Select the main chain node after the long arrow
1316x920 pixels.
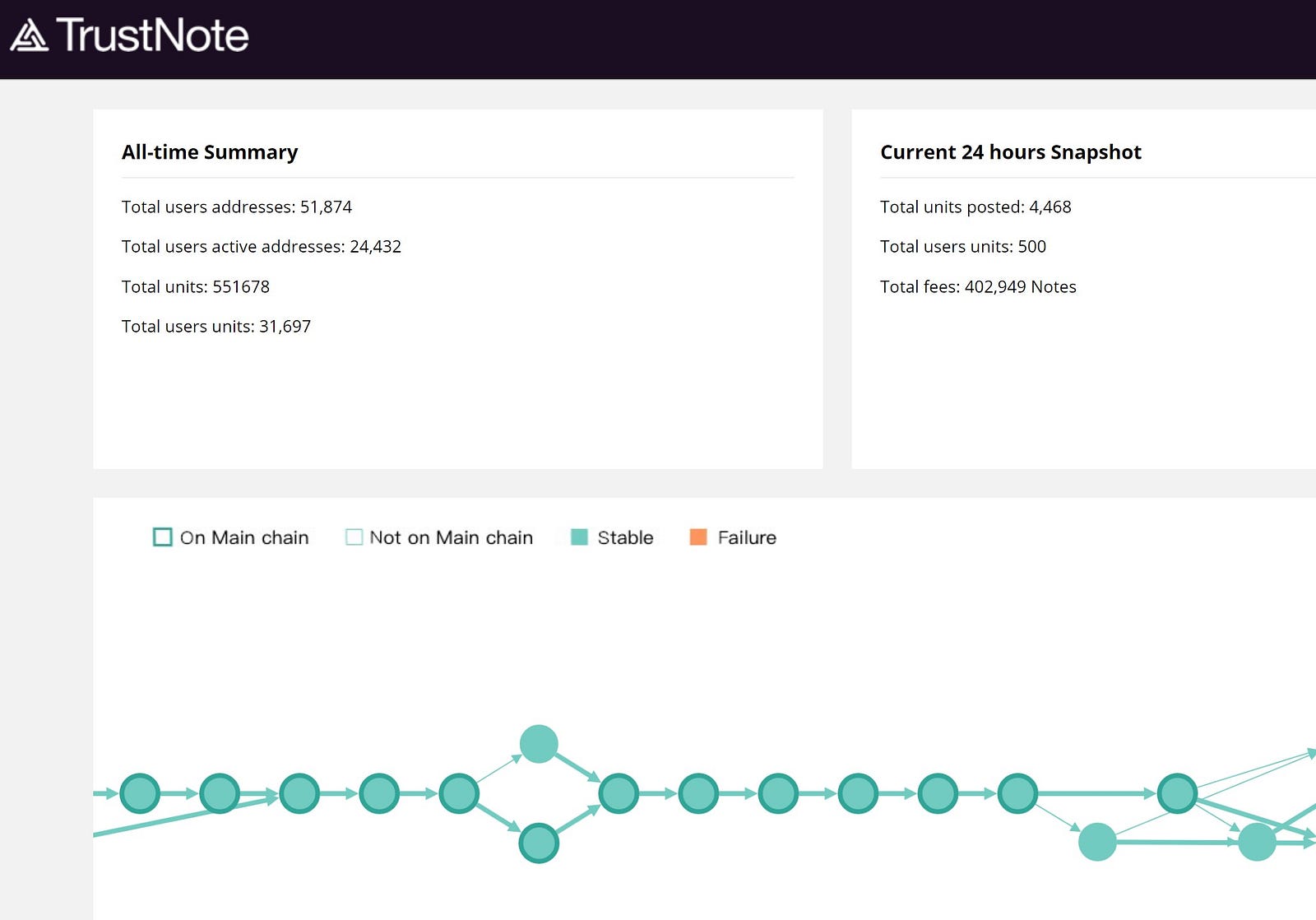pos(1177,793)
